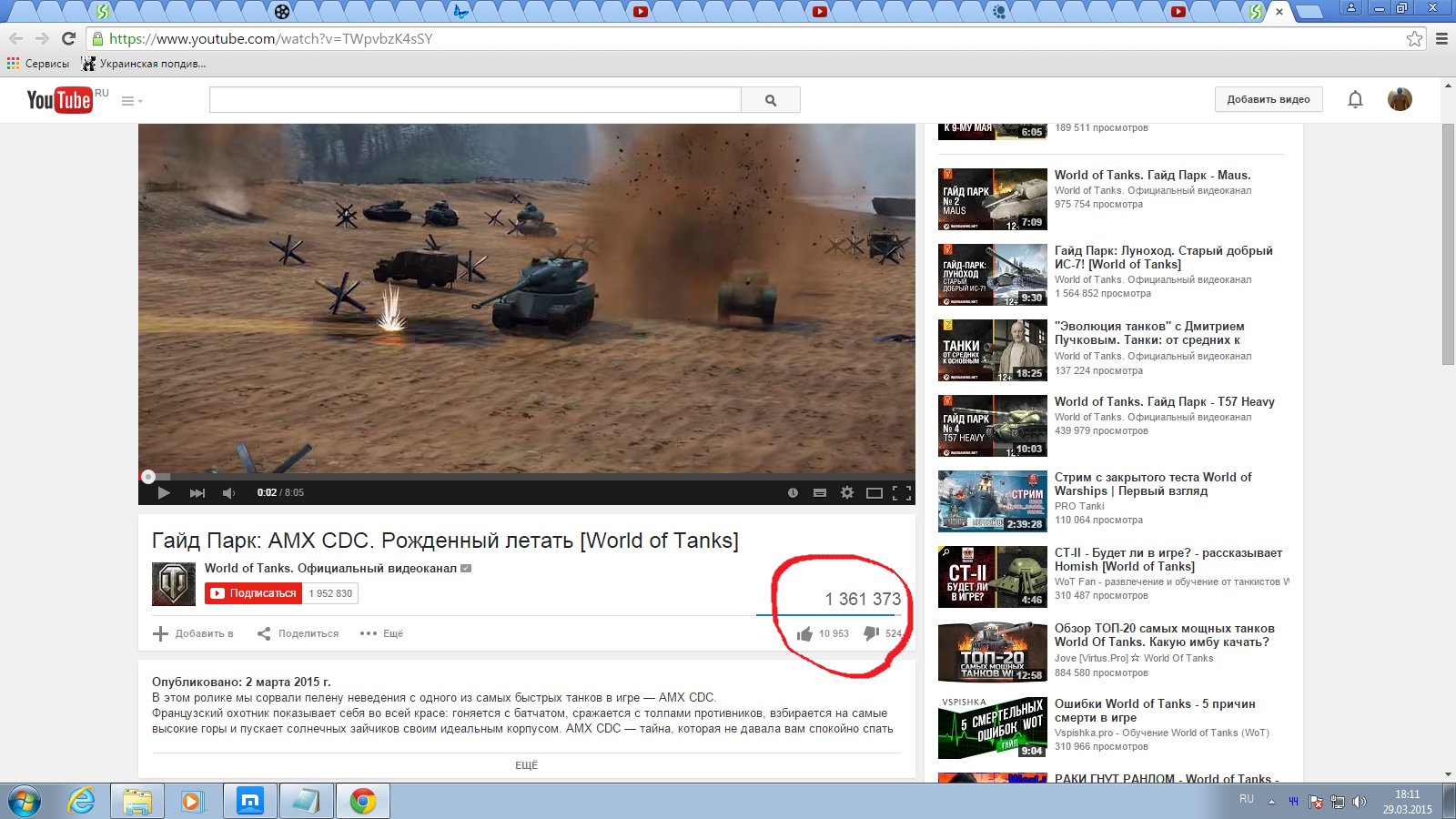Skip to next video button in player
The image size is (1456, 819).
tap(197, 493)
